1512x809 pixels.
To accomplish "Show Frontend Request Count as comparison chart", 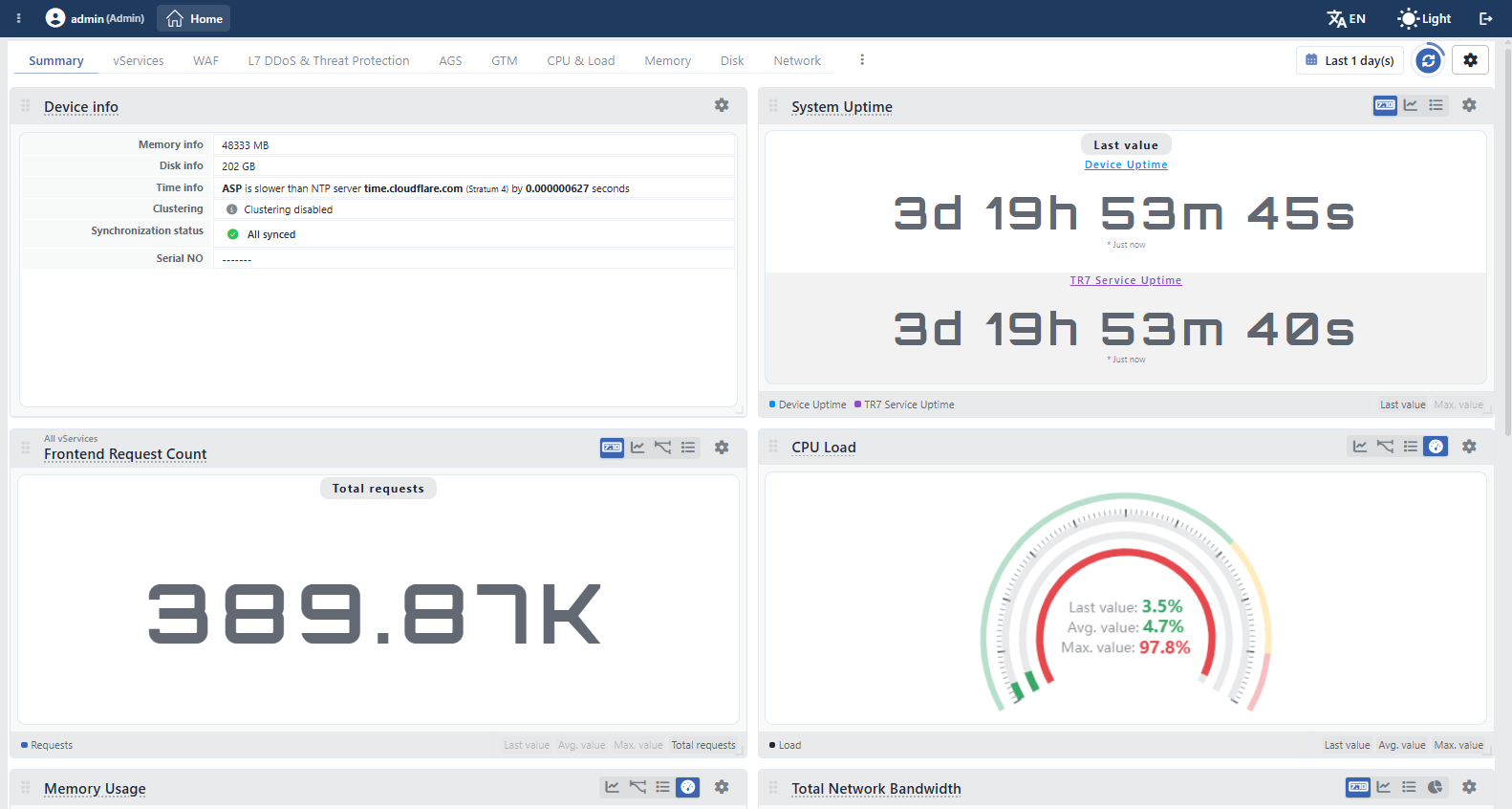I will pyautogui.click(x=662, y=447).
